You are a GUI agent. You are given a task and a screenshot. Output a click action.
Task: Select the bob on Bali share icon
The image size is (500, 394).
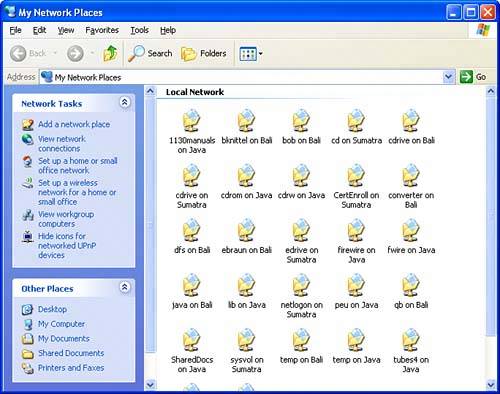(301, 121)
